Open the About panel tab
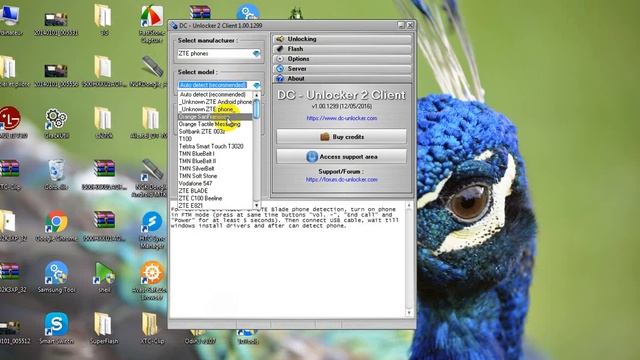 pos(342,78)
